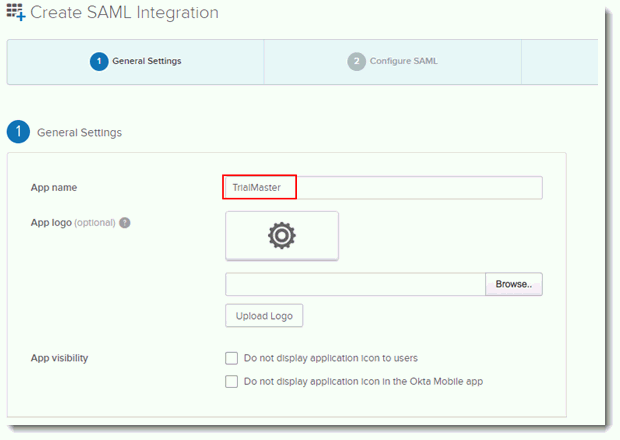Open the Configure SAML step tab
620x440 pixels.
pyautogui.click(x=393, y=62)
